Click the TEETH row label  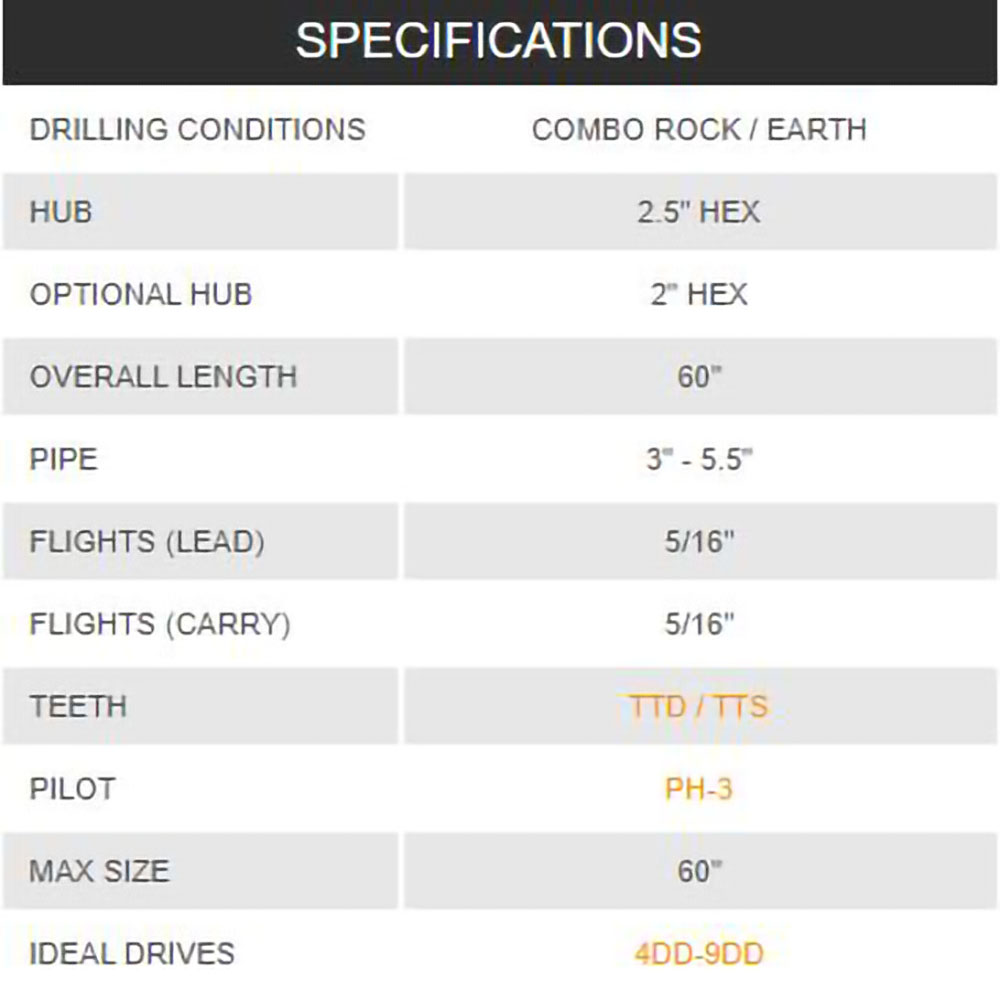click(x=78, y=706)
